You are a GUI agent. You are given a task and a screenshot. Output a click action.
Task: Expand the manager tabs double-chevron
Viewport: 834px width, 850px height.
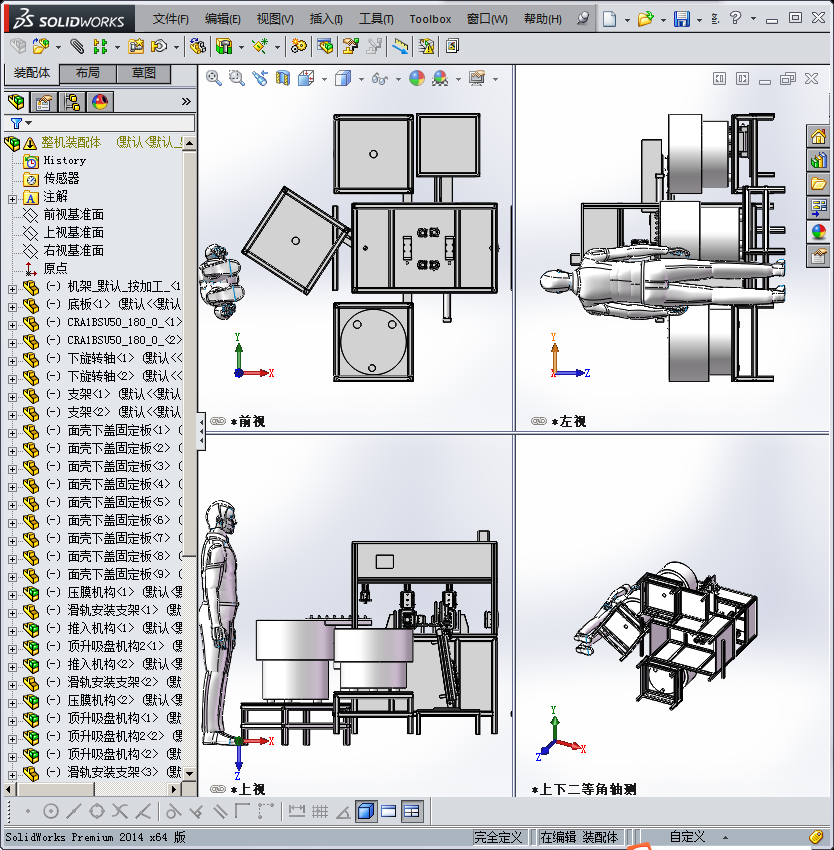[x=186, y=101]
